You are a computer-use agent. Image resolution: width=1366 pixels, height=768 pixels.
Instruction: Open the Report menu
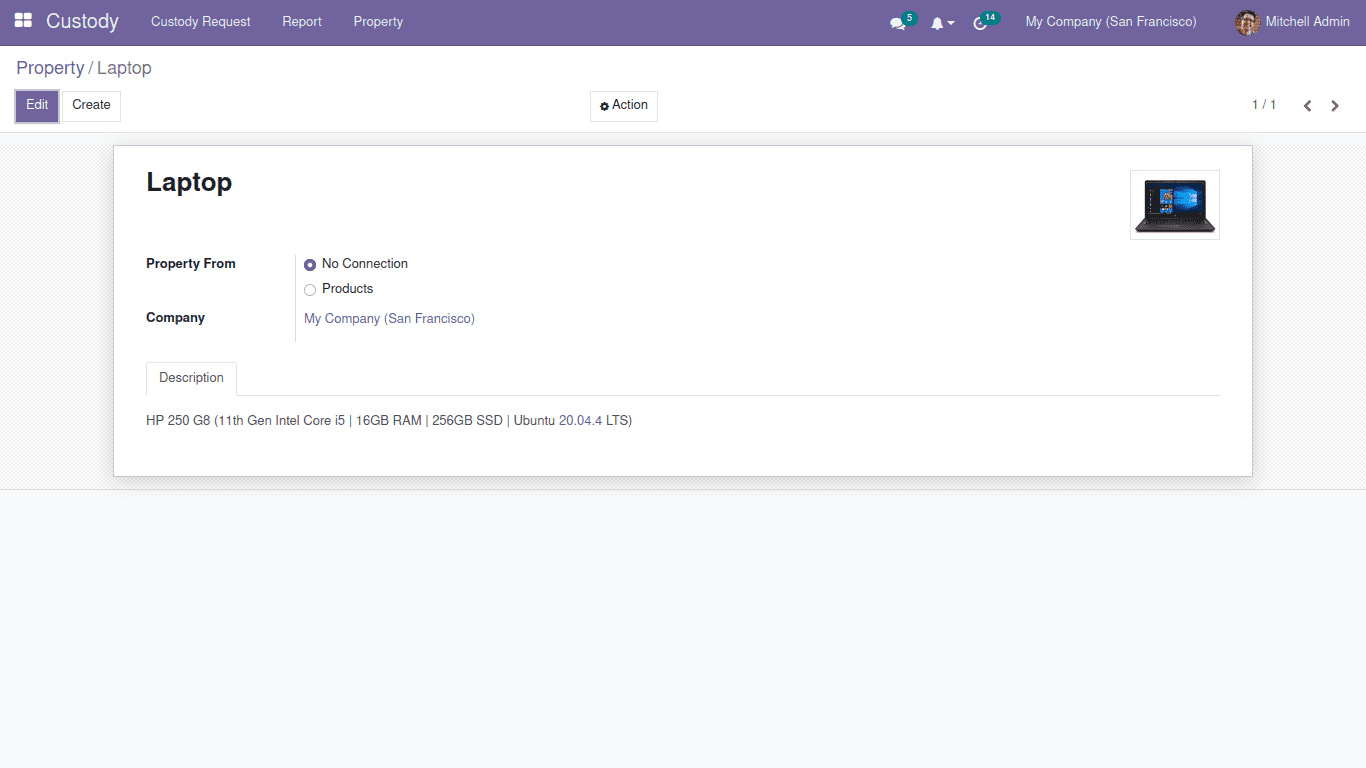[301, 21]
